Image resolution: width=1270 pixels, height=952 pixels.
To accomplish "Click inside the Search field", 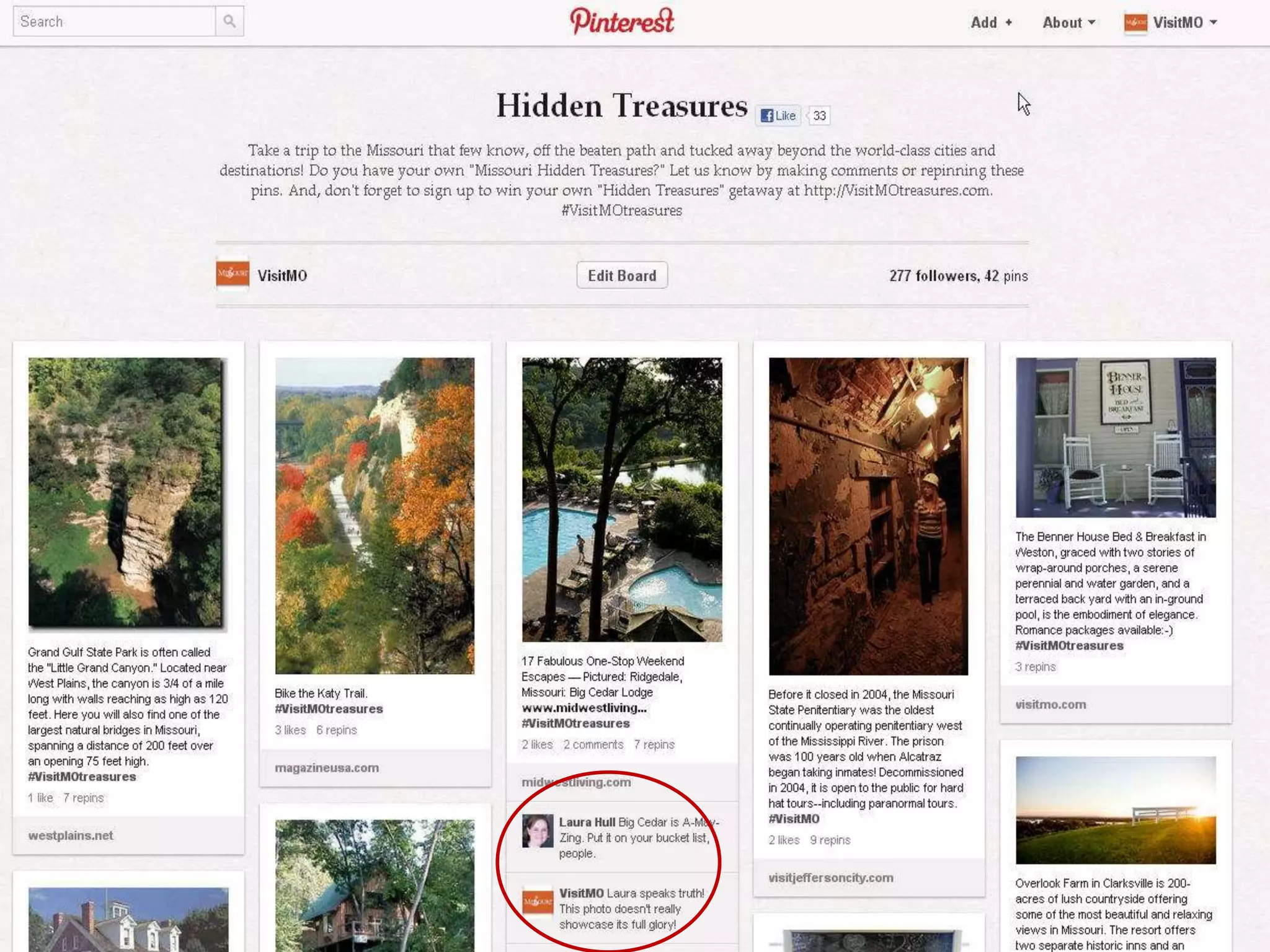I will tap(114, 22).
